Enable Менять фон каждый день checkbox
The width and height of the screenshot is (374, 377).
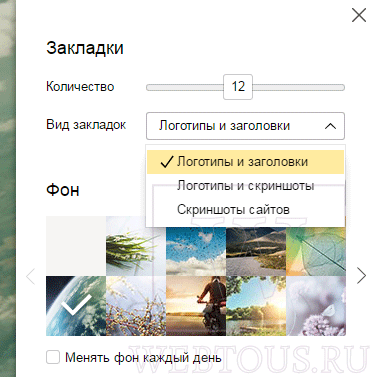tap(53, 357)
